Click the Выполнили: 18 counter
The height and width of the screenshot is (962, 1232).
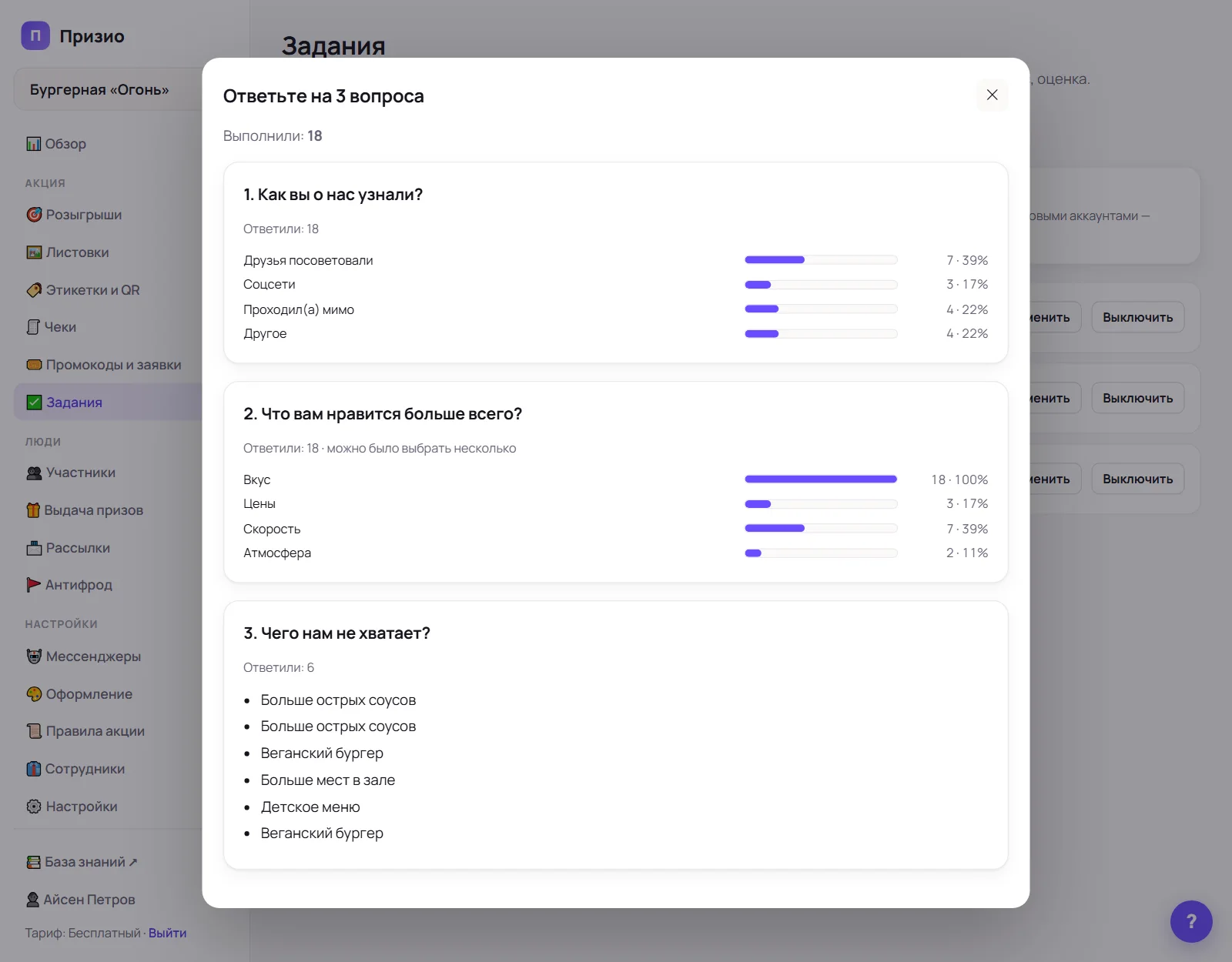(273, 136)
